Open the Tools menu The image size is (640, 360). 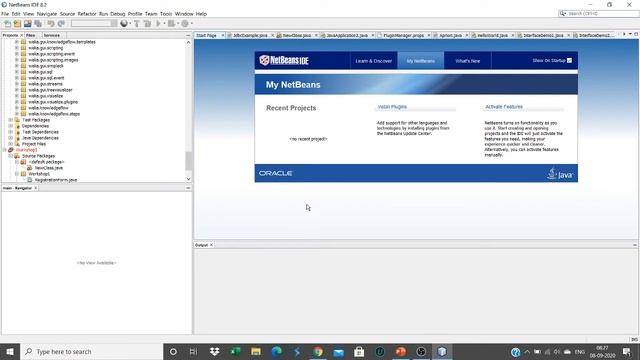166,14
